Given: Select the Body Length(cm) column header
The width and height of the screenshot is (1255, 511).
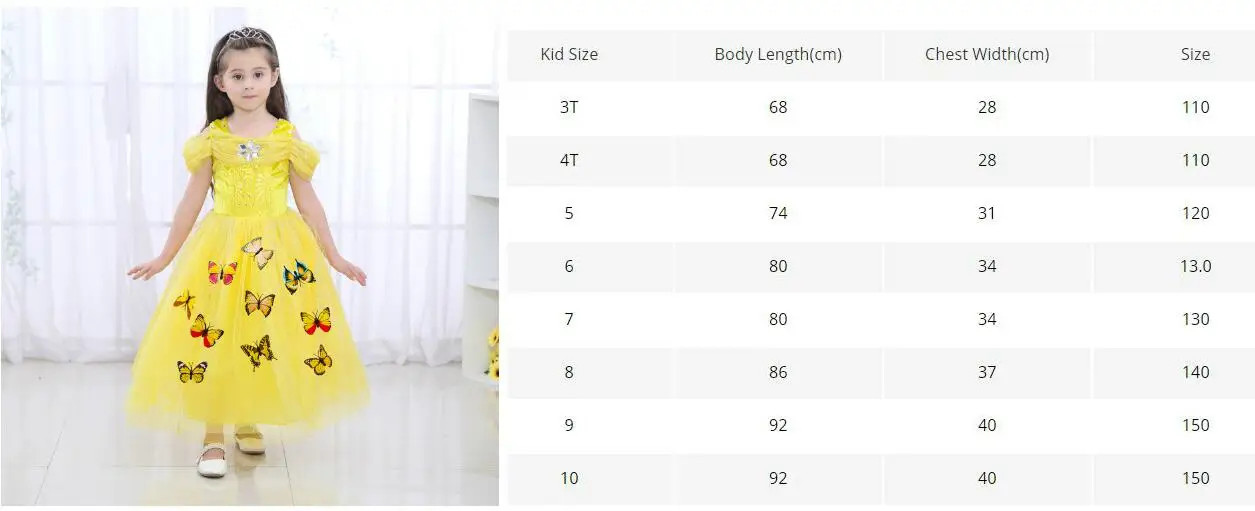Looking at the screenshot, I should [x=778, y=54].
